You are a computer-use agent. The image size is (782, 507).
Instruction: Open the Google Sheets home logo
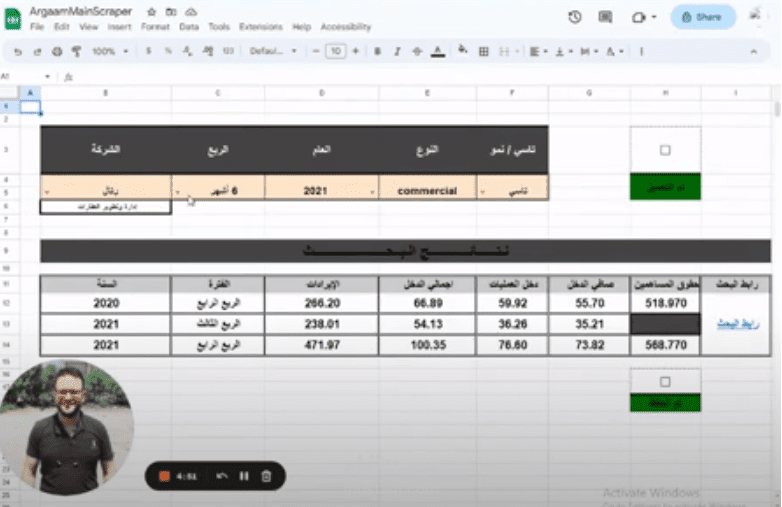click(12, 19)
